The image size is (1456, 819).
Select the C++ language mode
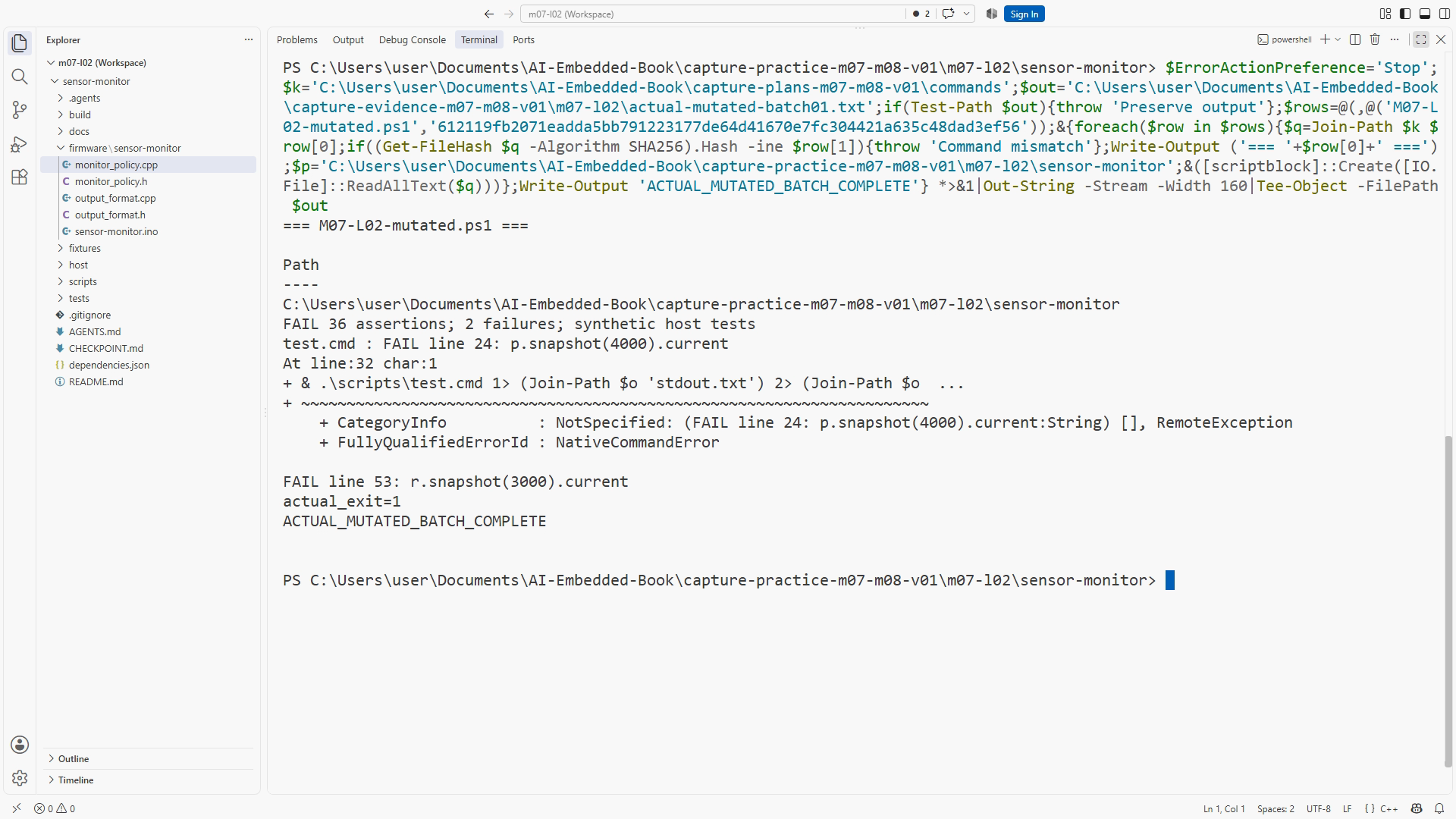point(1389,808)
